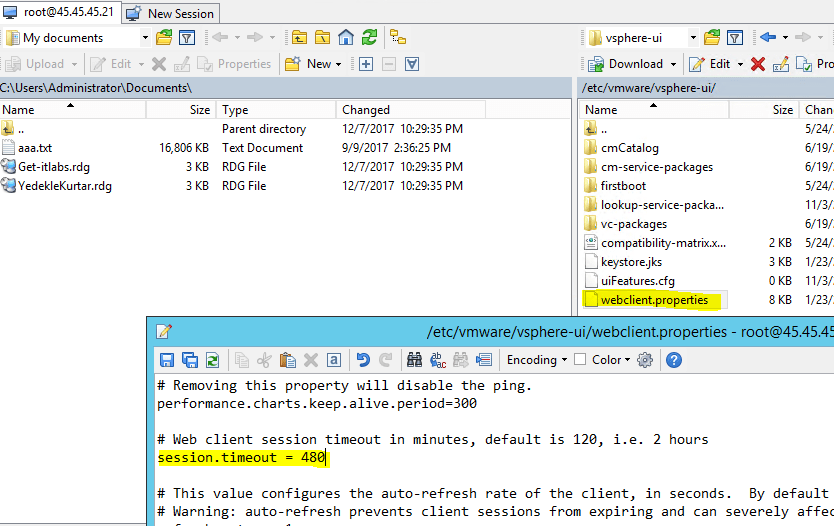Click the Replace text icon
This screenshot has height=526, width=834.
click(x=438, y=360)
